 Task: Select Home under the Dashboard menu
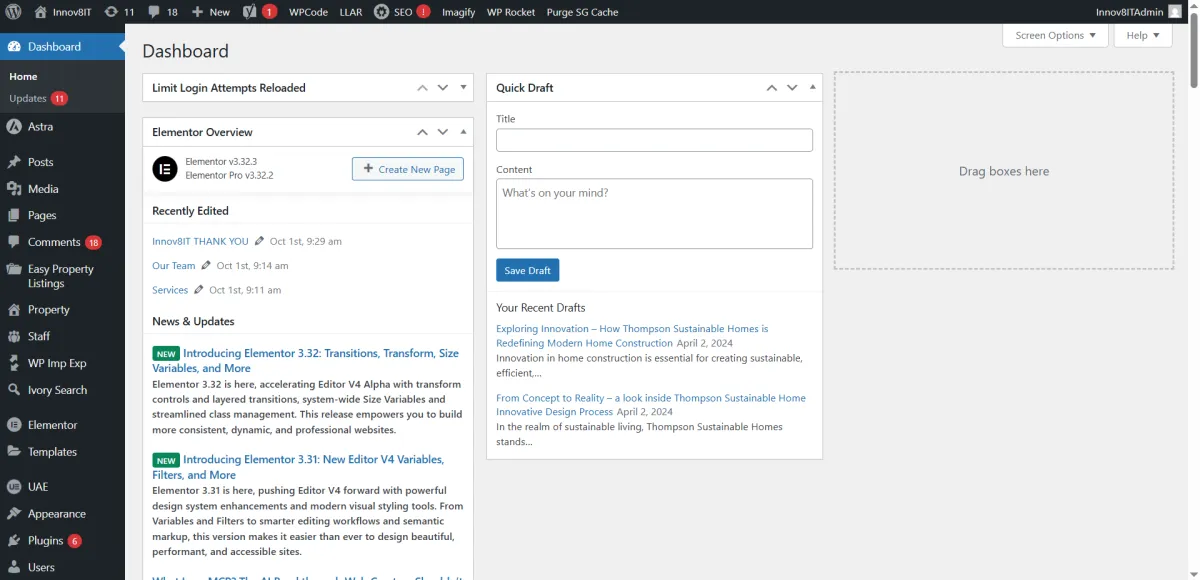pyautogui.click(x=23, y=76)
